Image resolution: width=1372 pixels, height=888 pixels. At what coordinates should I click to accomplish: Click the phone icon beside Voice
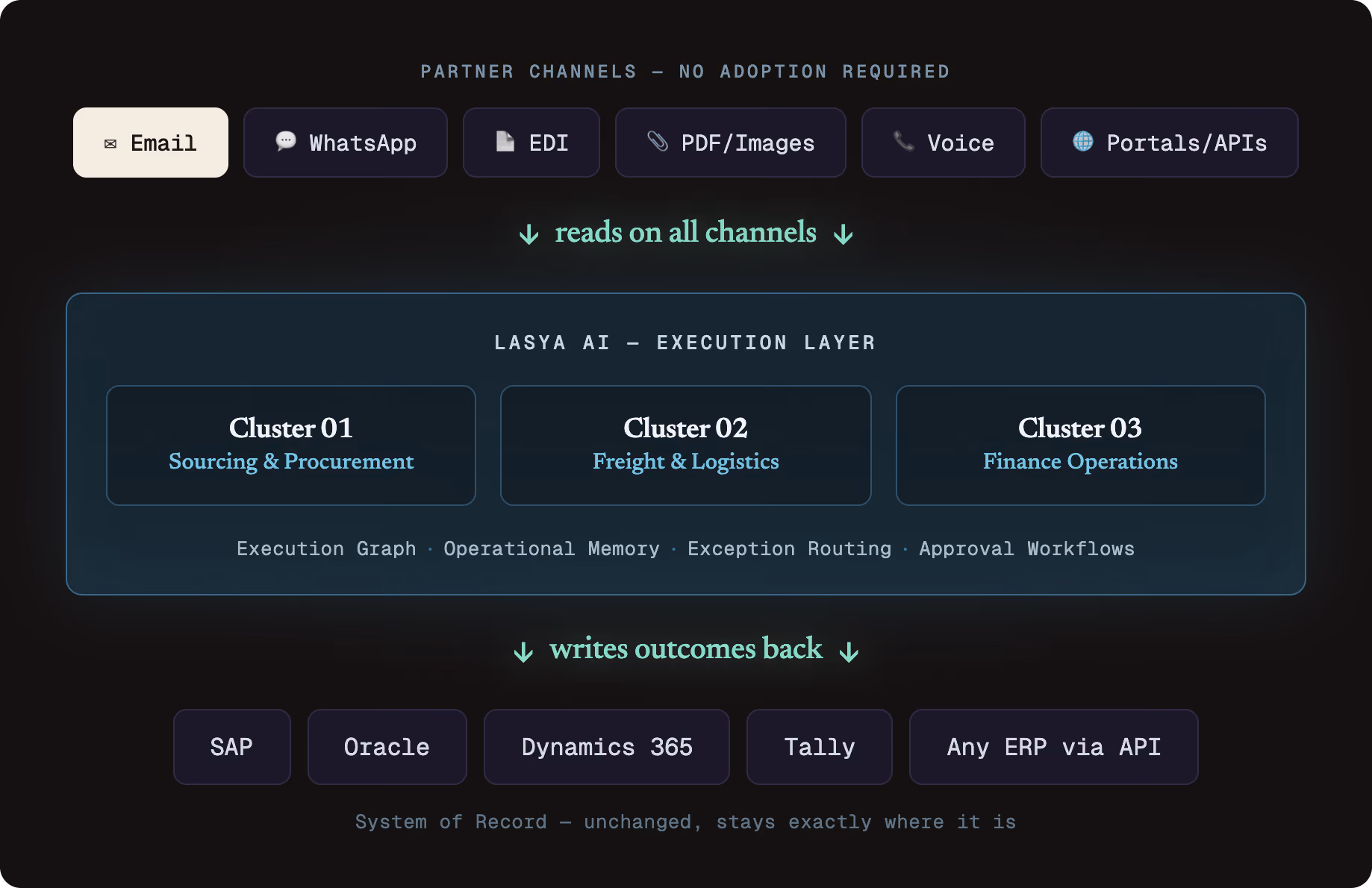(904, 141)
